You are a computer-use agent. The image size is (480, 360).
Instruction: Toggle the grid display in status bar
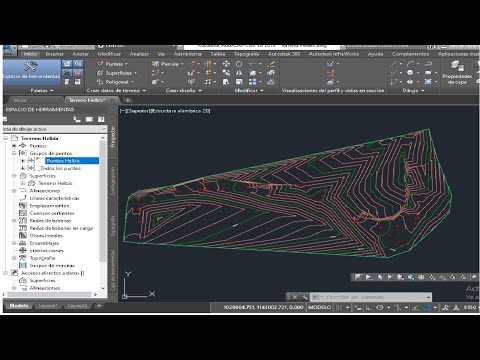(338, 307)
